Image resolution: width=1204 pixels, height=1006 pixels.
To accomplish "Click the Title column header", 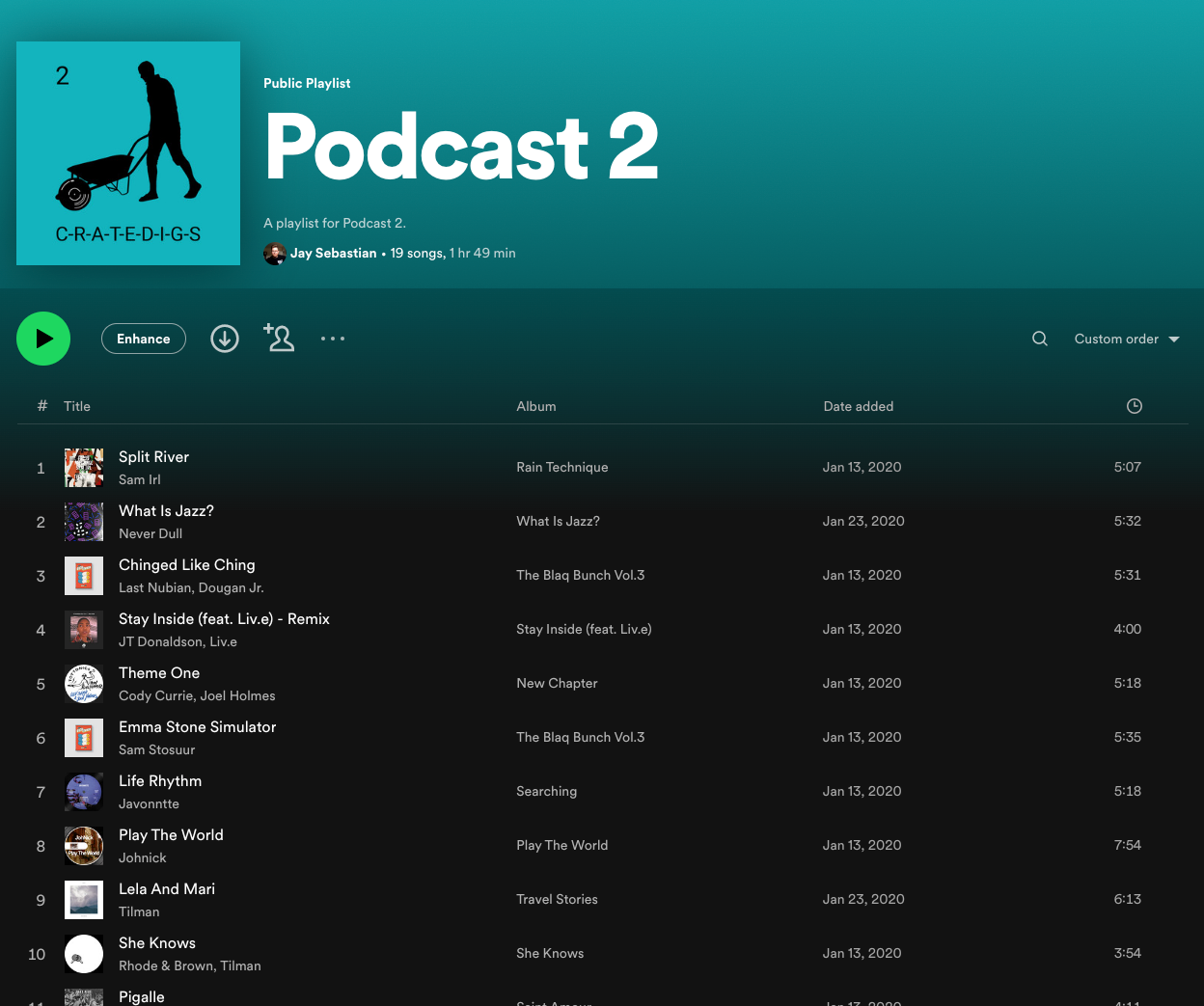I will coord(77,406).
